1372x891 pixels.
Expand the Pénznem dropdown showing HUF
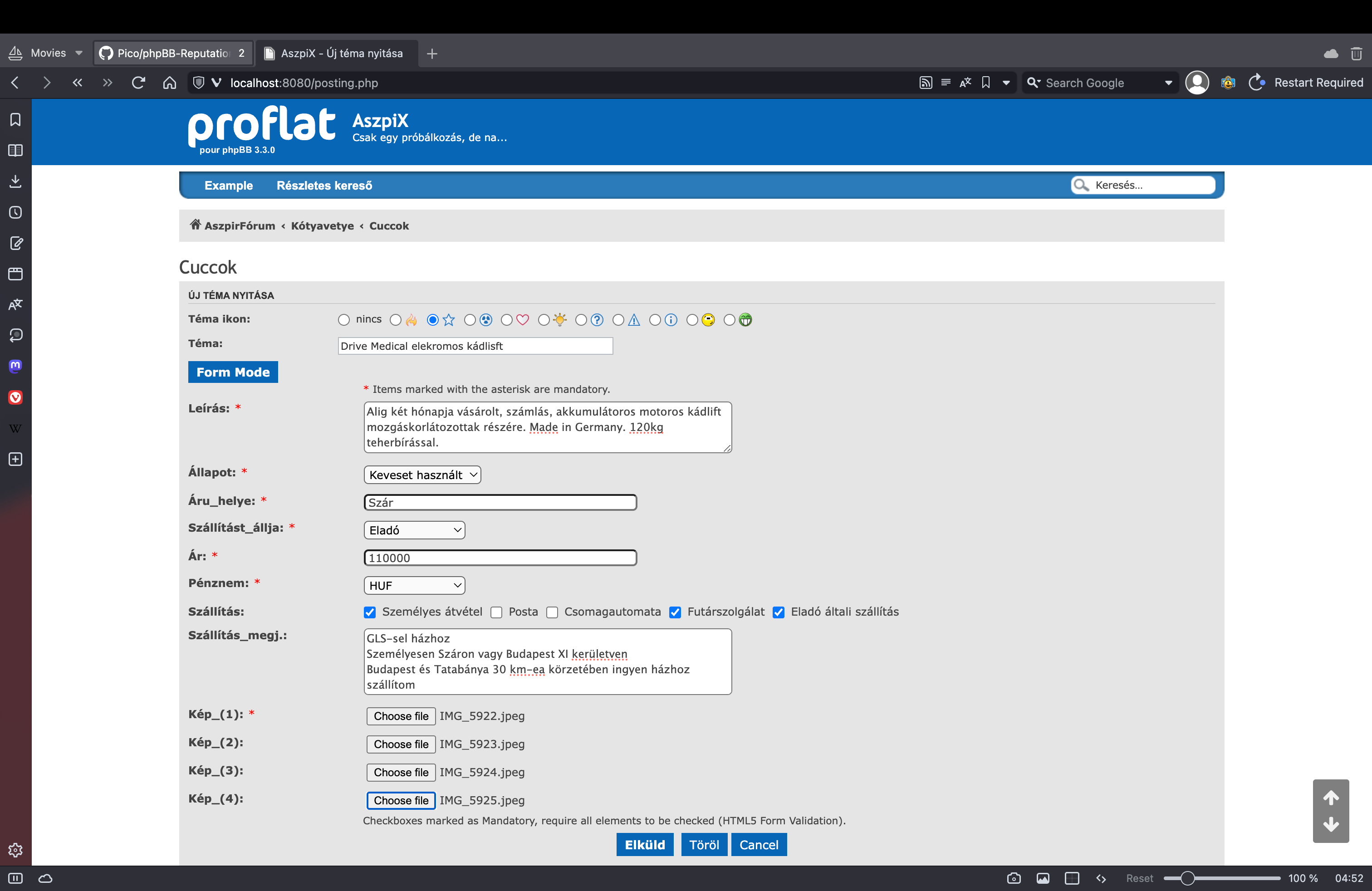(x=414, y=586)
